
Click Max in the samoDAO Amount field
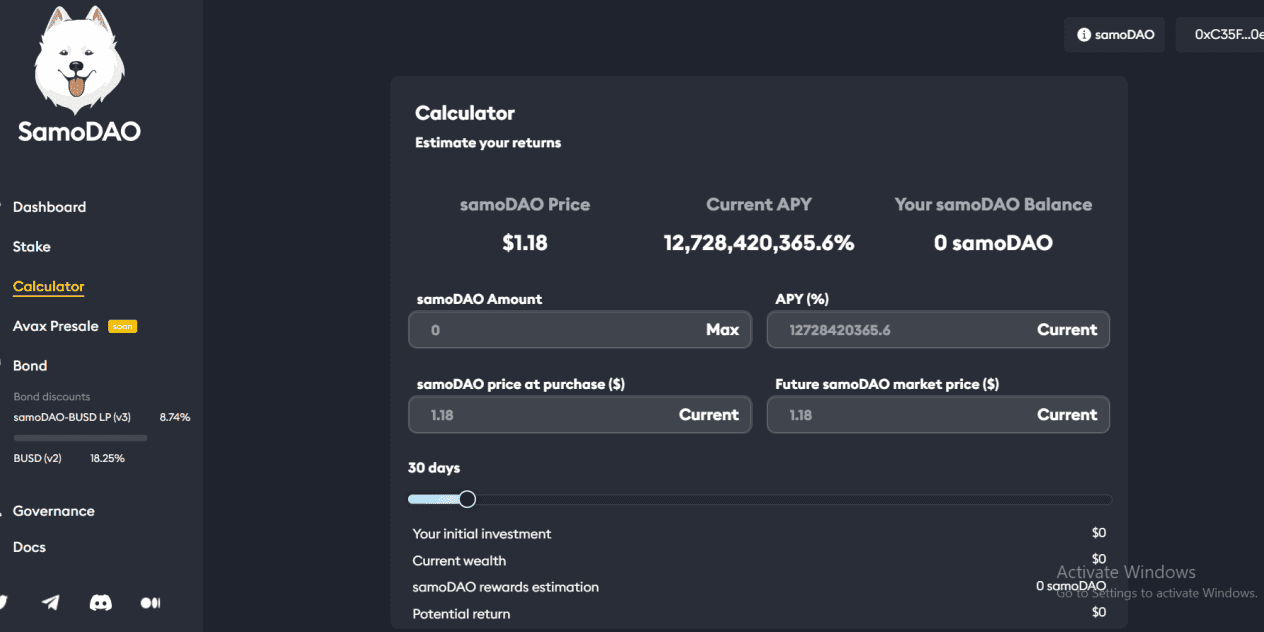723,330
